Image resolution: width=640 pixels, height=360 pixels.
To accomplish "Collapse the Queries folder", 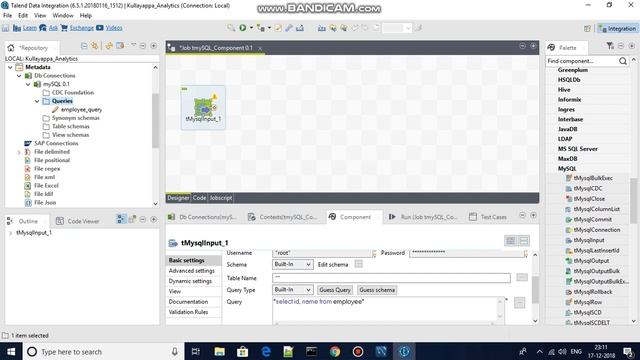I will (x=37, y=101).
